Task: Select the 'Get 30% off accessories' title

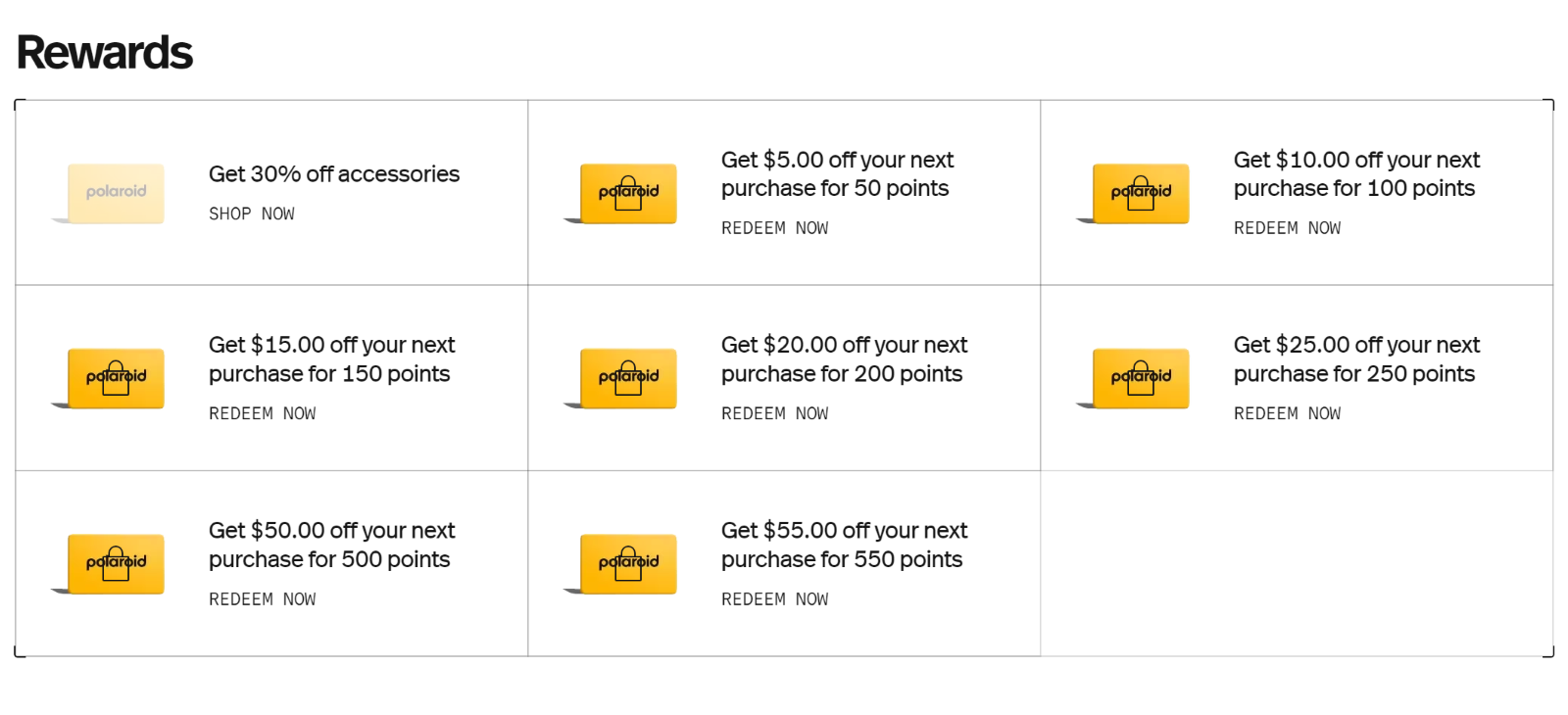Action: click(334, 174)
